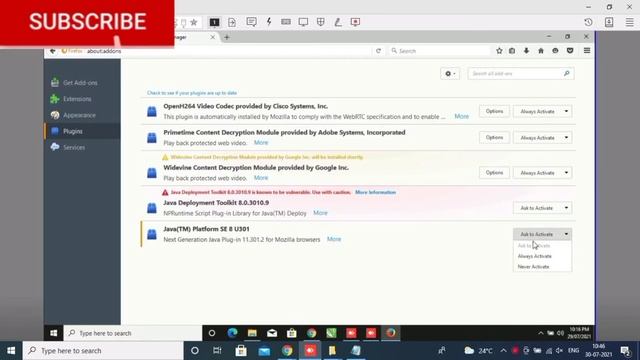Click the shield icon in the top toolbar
Image resolution: width=640 pixels, height=360 pixels.
tap(321, 22)
